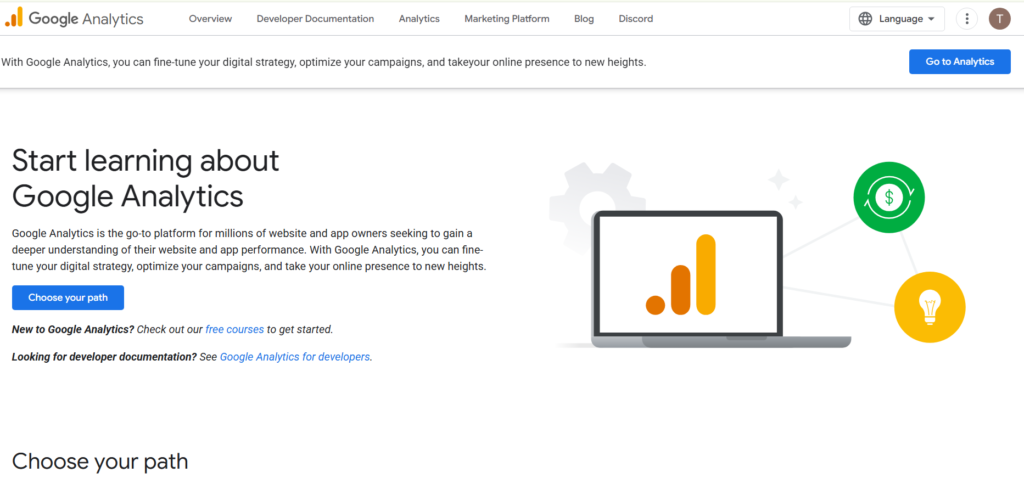Open the Overview nav item

pos(210,19)
